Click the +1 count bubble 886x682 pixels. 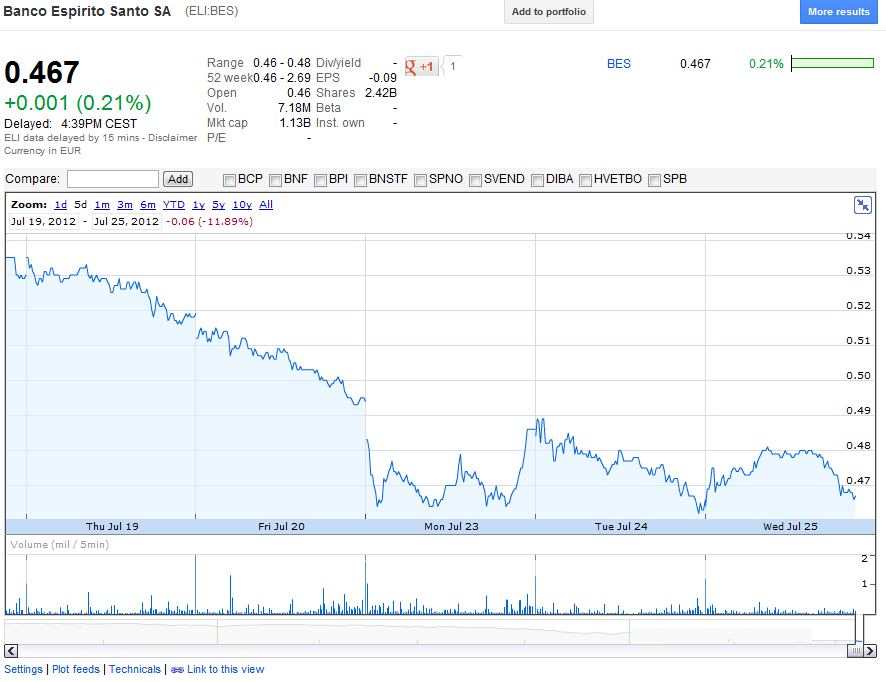pos(453,67)
